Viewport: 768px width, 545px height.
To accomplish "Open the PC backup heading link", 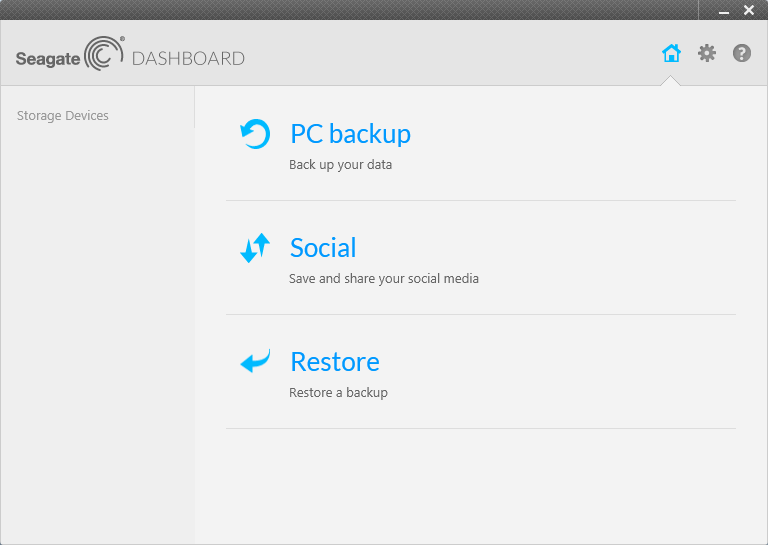I will tap(350, 134).
